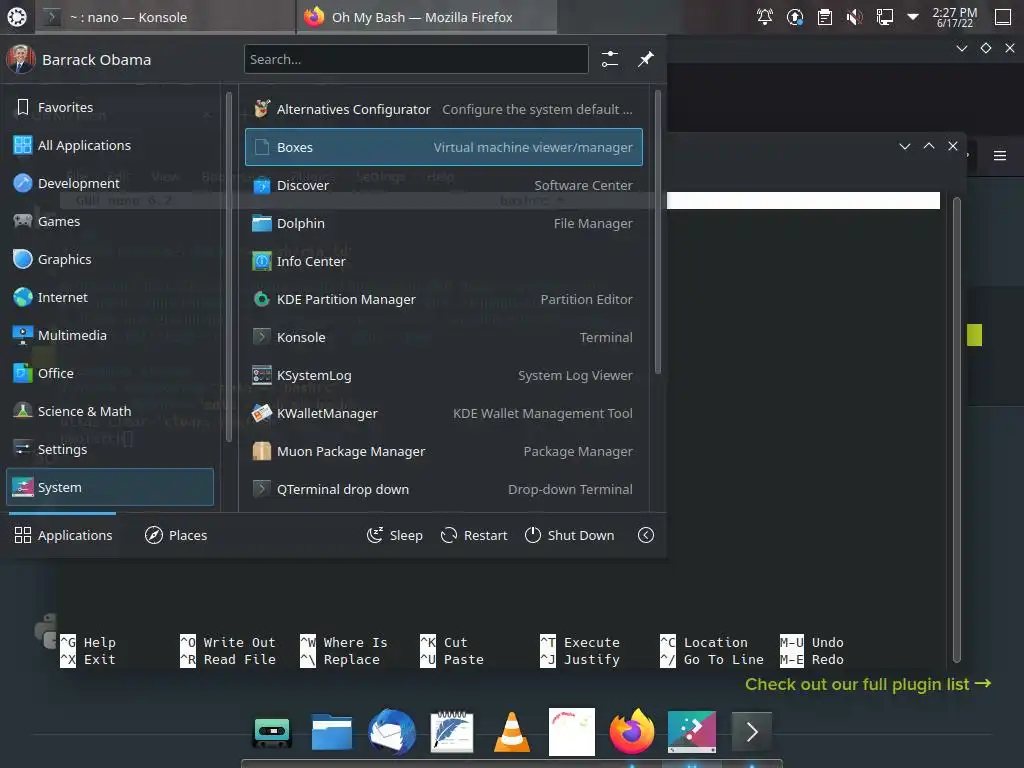
Task: Pin the application launcher open
Action: 645,59
